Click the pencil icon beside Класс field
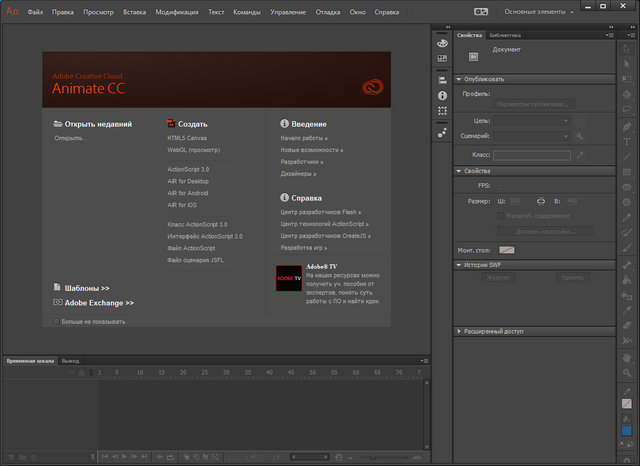Viewport: 640px width, 466px height. click(580, 155)
